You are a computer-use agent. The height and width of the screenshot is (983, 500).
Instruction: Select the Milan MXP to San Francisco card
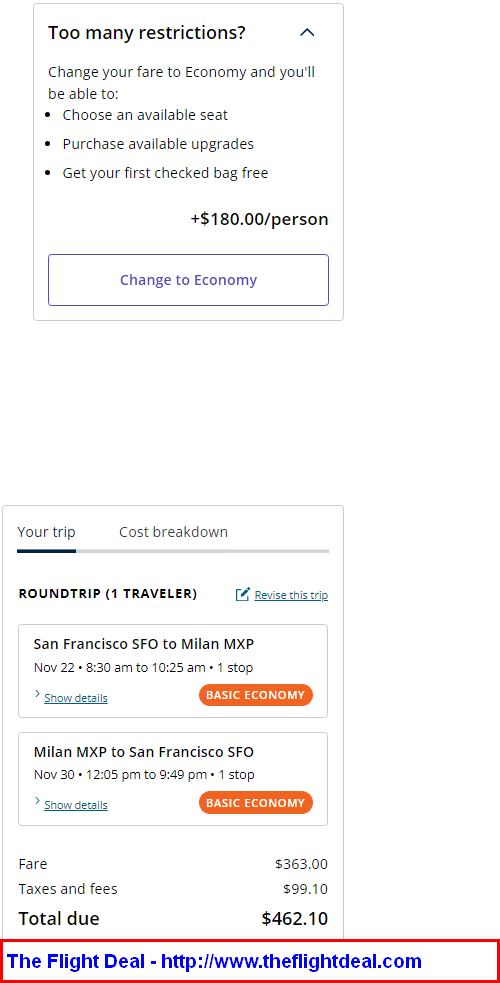coord(173,779)
